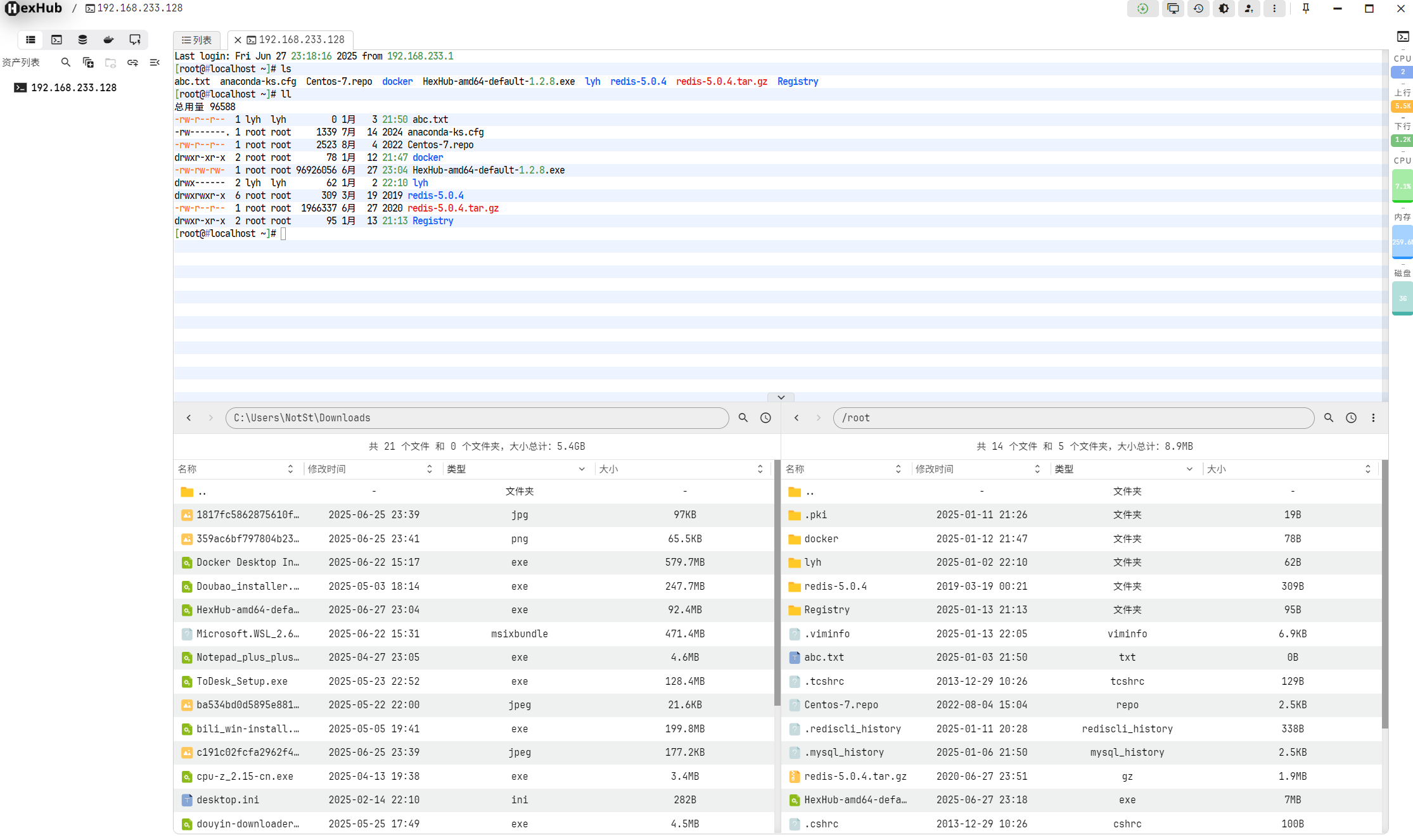Click the 下行 download speed badge

(x=1402, y=139)
